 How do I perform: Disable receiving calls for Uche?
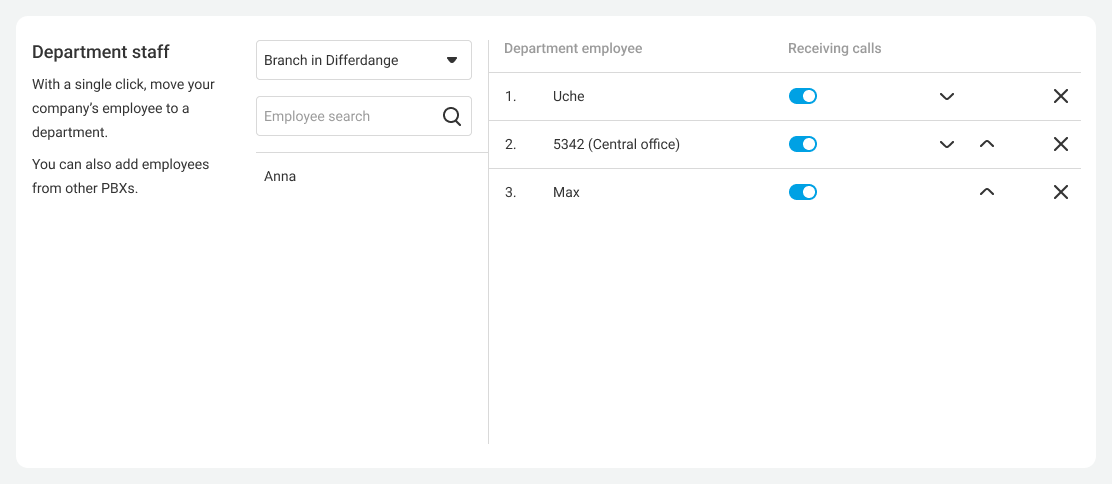point(803,96)
